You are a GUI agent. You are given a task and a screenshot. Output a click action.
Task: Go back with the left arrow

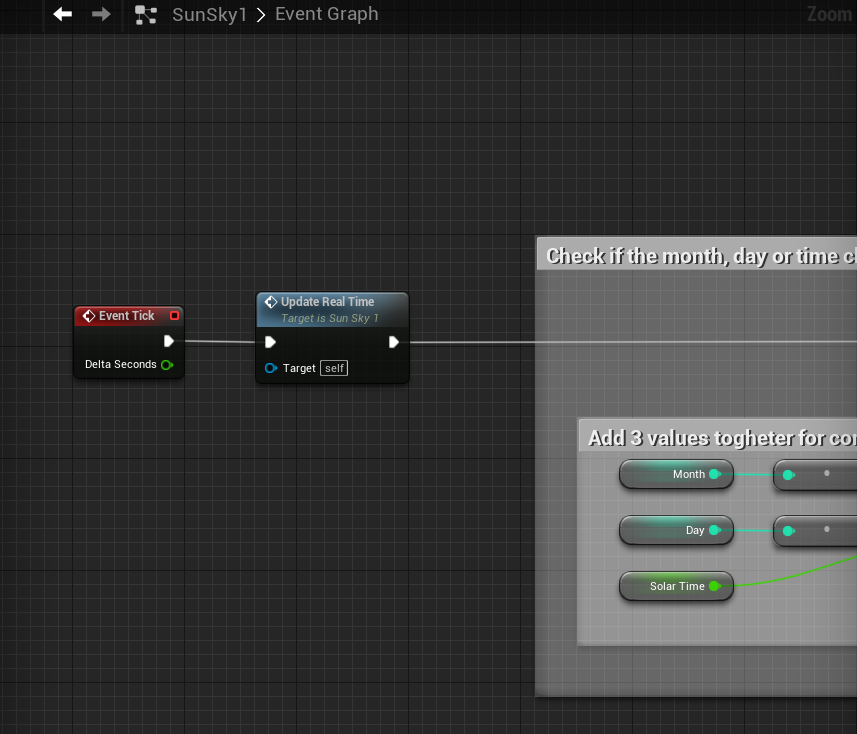tap(62, 14)
